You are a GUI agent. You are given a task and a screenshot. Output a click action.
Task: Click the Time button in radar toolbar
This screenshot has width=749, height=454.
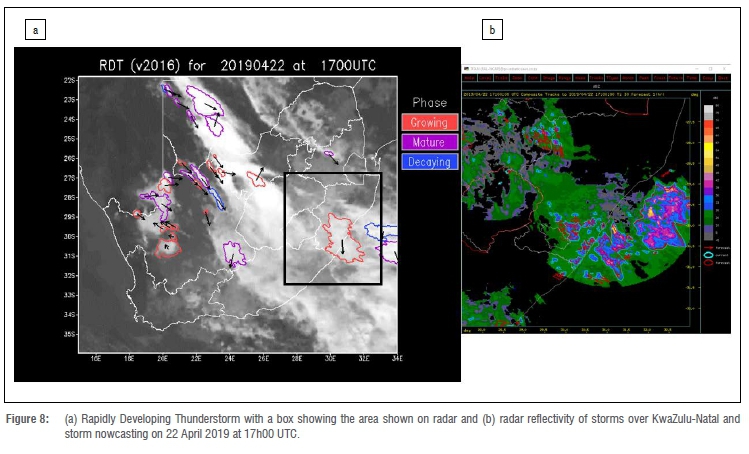[x=691, y=77]
